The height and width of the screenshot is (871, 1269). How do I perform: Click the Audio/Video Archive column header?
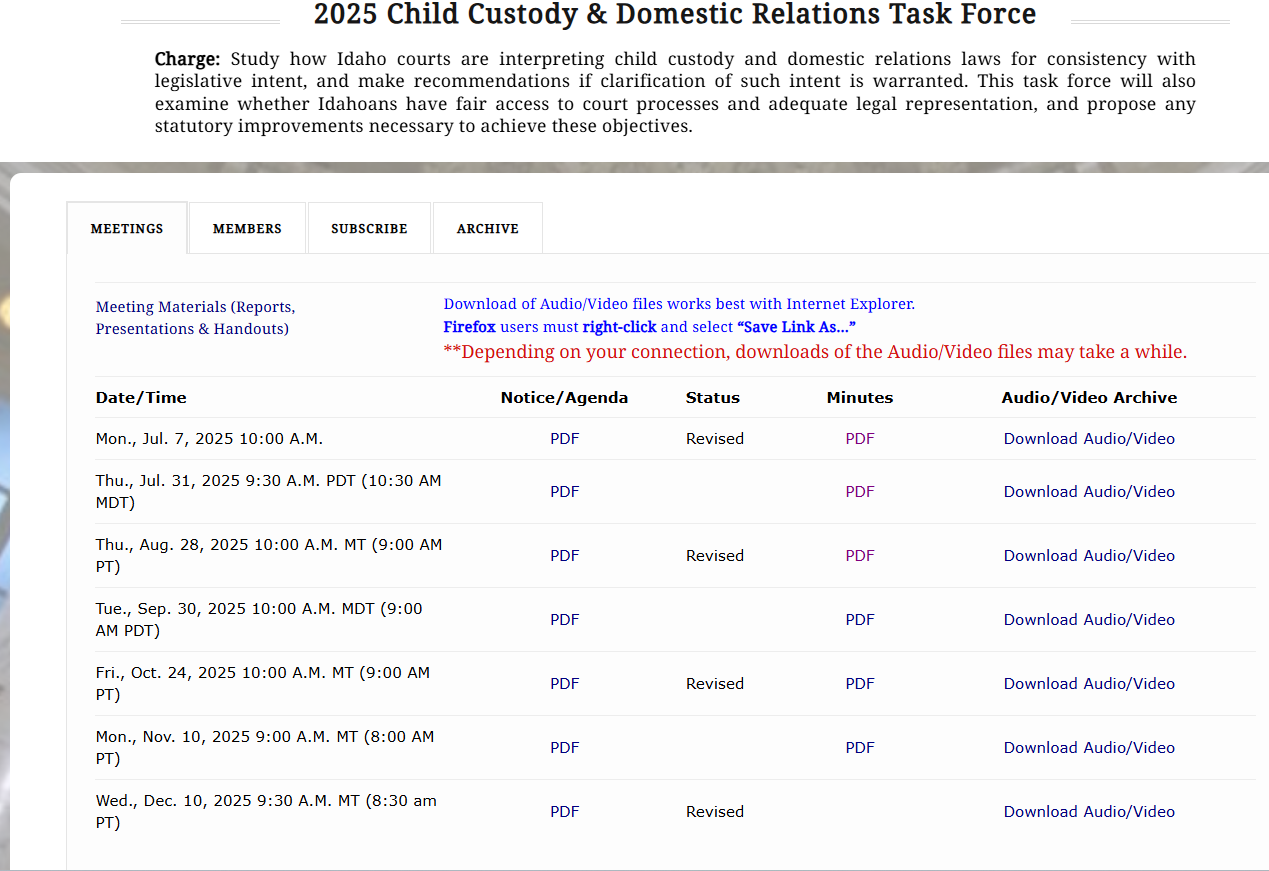tap(1089, 398)
